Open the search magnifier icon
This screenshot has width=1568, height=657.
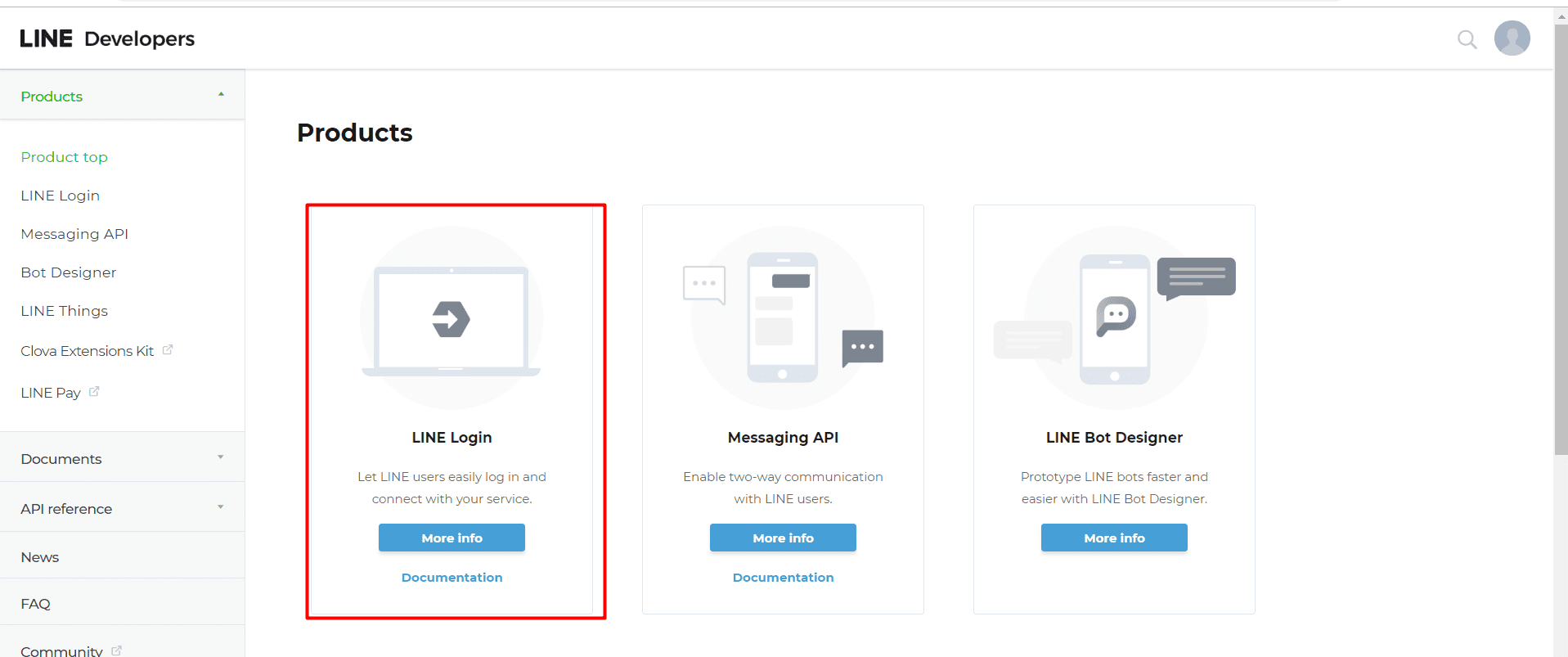pyautogui.click(x=1467, y=39)
